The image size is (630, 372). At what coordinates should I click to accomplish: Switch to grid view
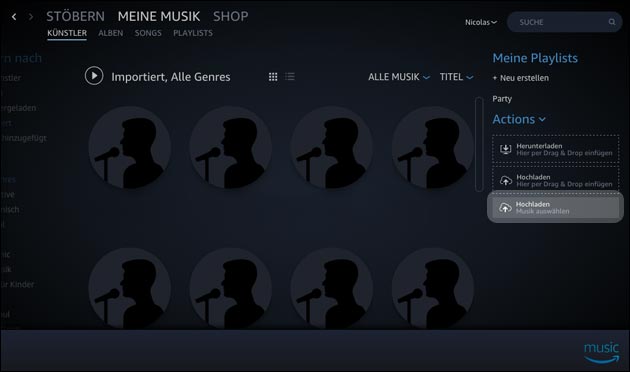[x=273, y=76]
